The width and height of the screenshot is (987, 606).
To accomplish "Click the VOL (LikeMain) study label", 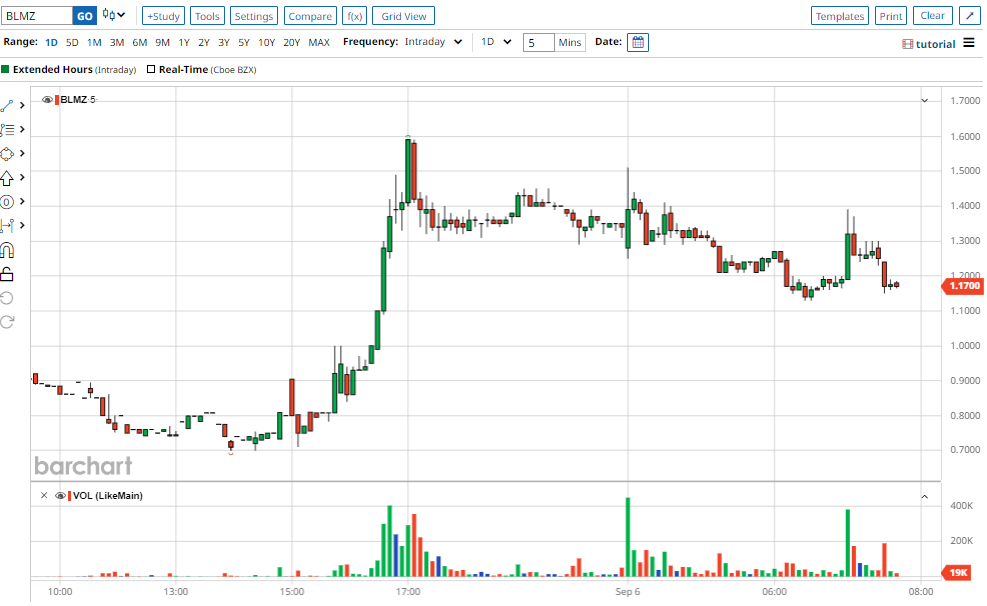I will click(108, 495).
